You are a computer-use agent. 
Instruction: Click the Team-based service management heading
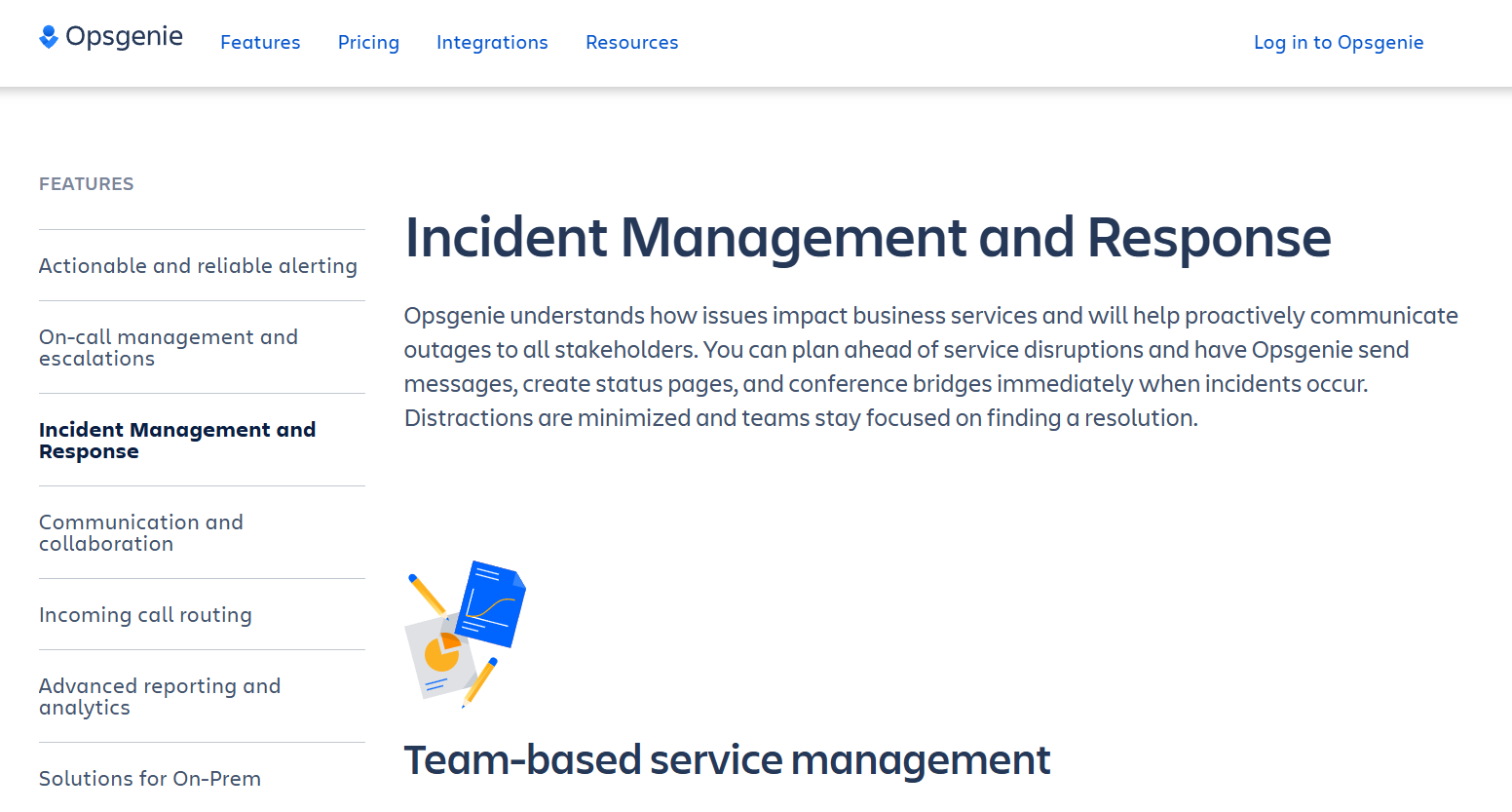point(727,760)
